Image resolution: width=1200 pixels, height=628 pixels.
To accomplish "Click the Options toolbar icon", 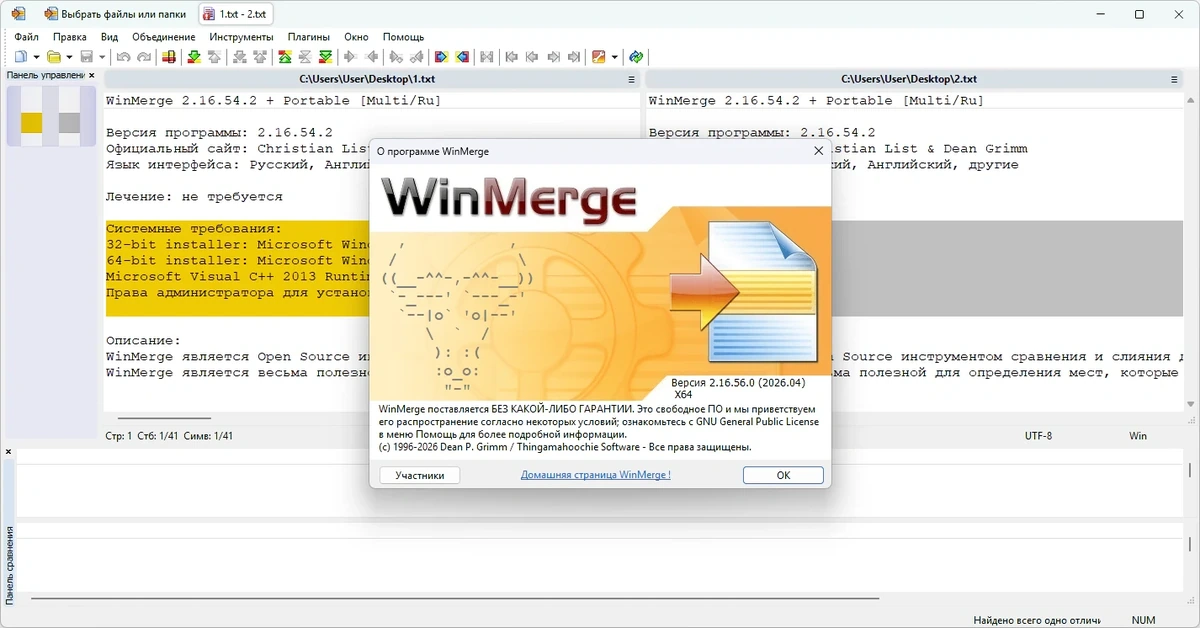I will (x=598, y=57).
